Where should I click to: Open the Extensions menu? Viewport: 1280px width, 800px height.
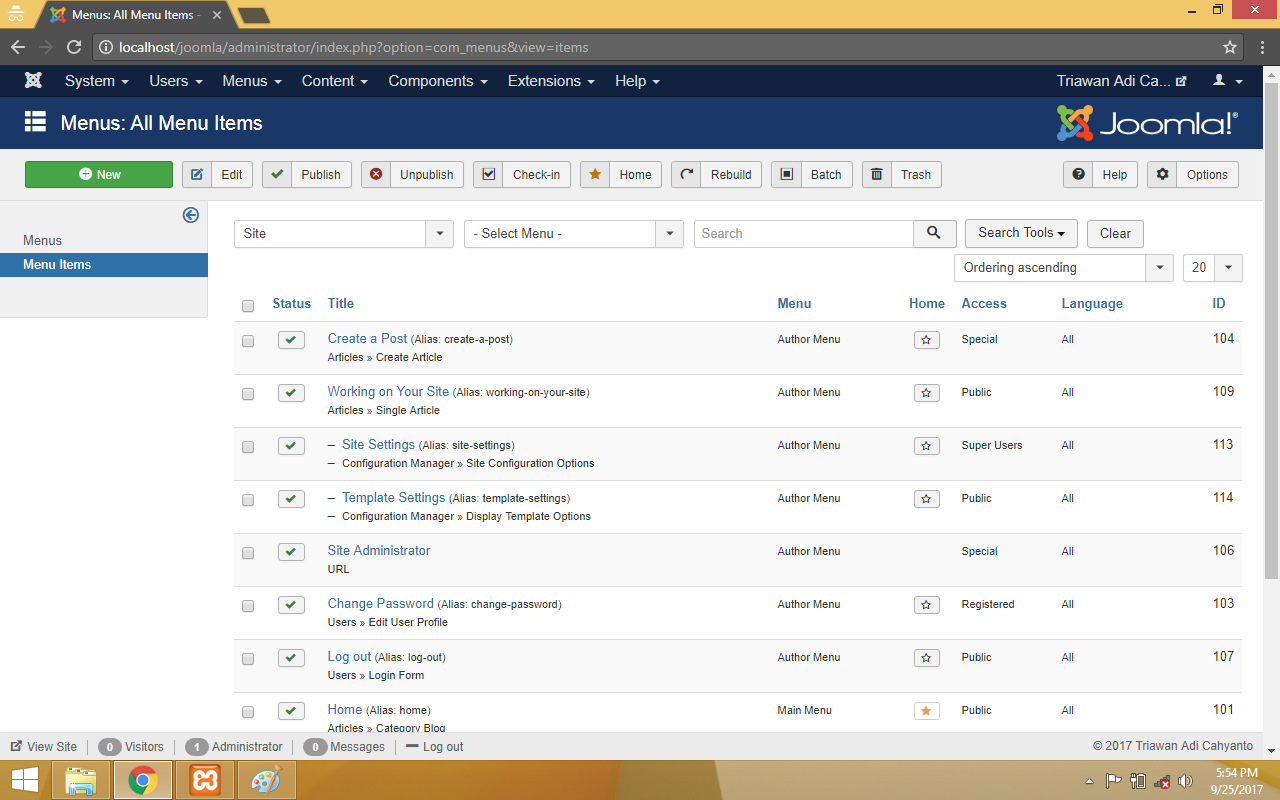(x=550, y=81)
